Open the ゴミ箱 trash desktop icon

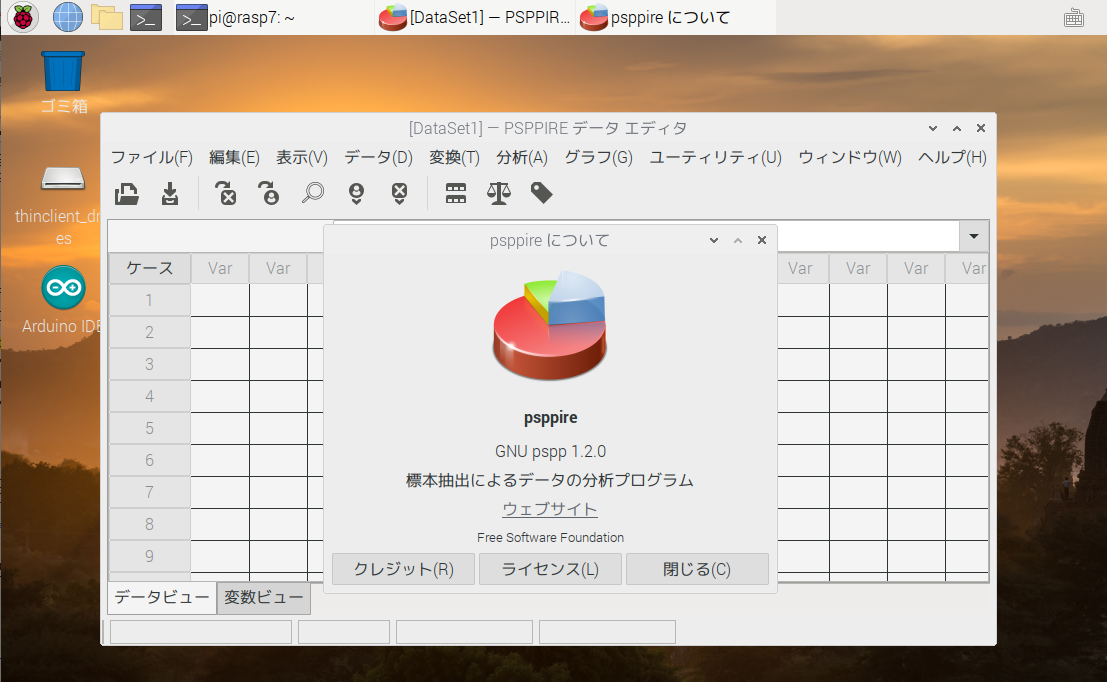[64, 83]
